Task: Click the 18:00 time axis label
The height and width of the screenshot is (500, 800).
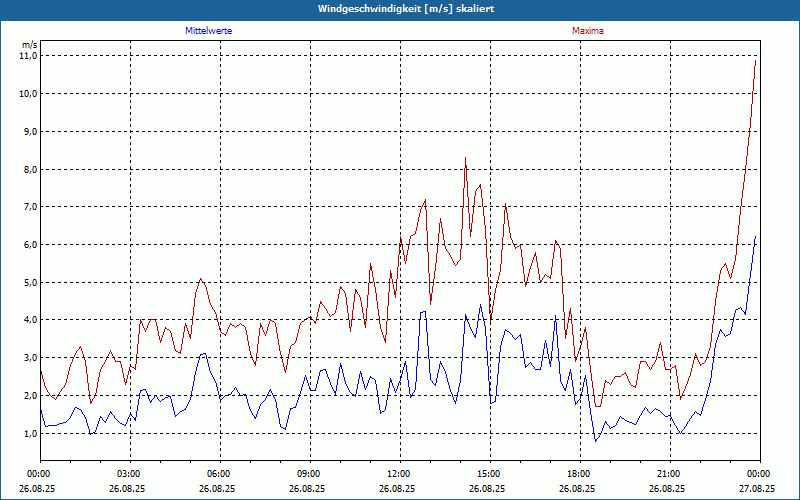Action: (580, 474)
